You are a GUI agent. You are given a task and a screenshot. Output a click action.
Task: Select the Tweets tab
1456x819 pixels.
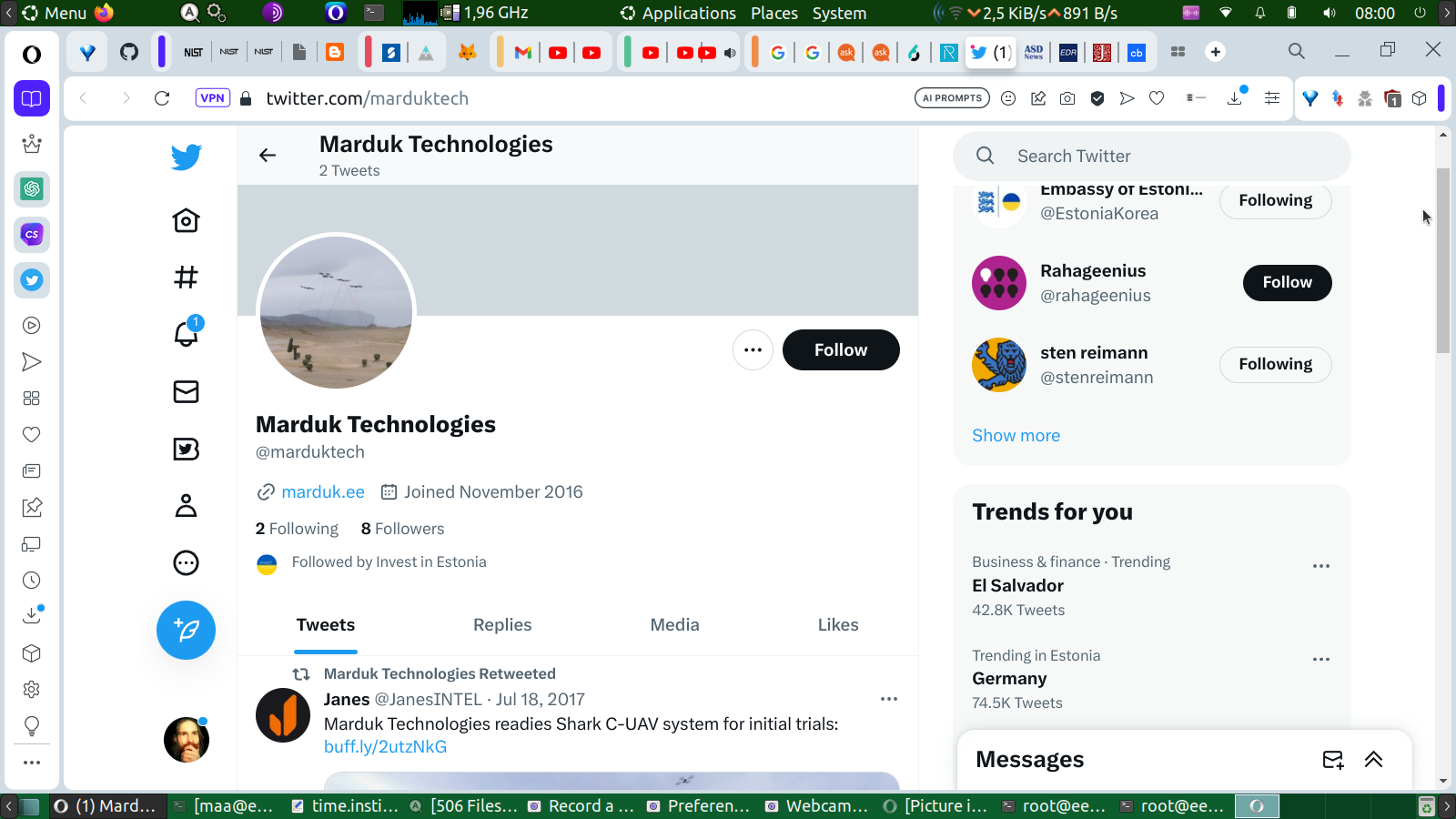(x=326, y=625)
